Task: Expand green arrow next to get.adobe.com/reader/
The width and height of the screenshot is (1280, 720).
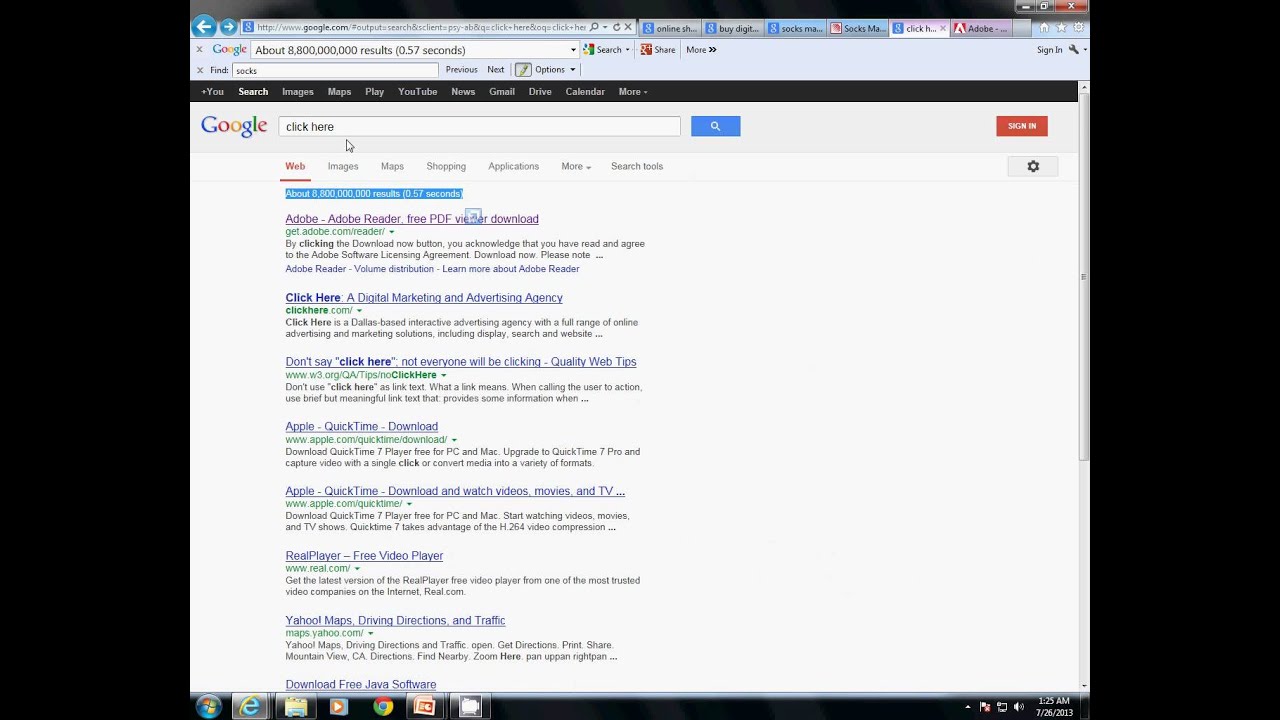Action: click(x=391, y=232)
